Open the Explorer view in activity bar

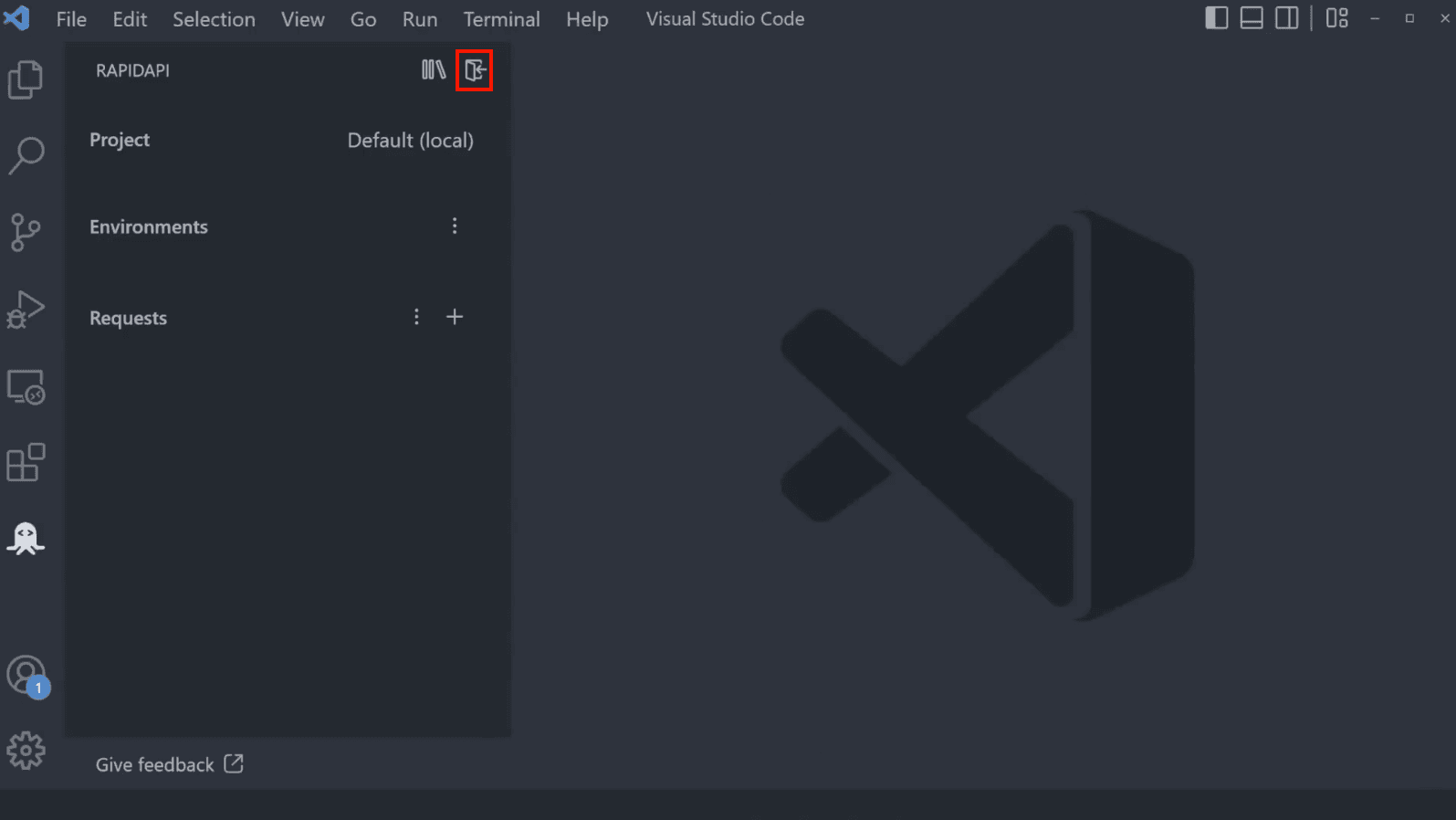click(x=26, y=79)
